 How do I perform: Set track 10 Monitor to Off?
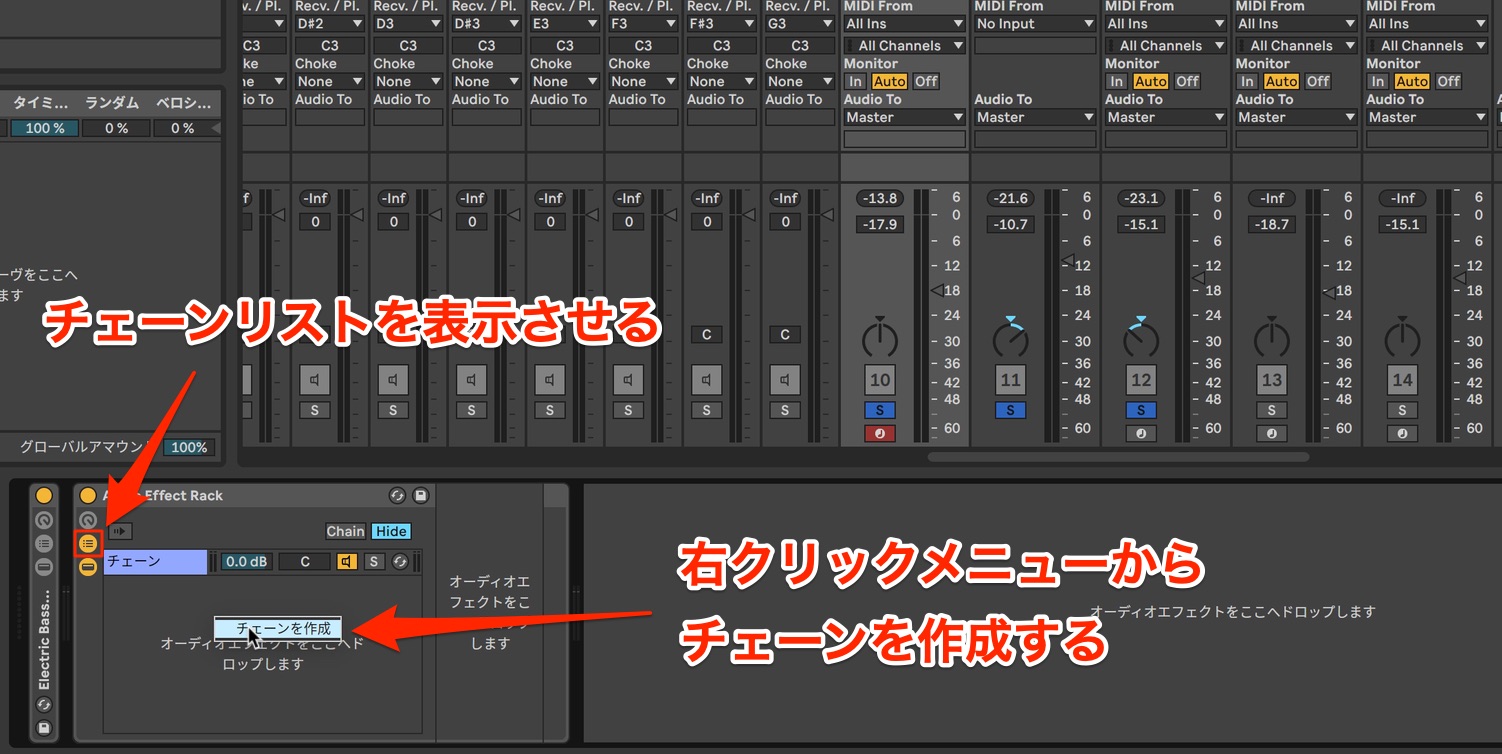pyautogui.click(x=926, y=81)
